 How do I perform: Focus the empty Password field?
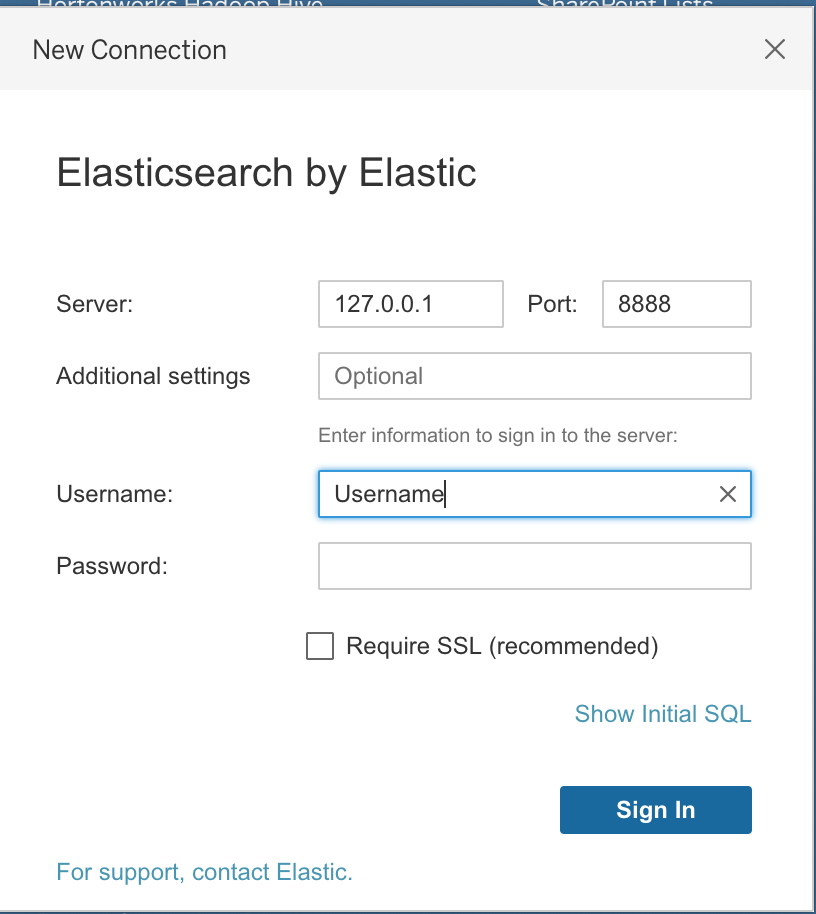click(534, 566)
